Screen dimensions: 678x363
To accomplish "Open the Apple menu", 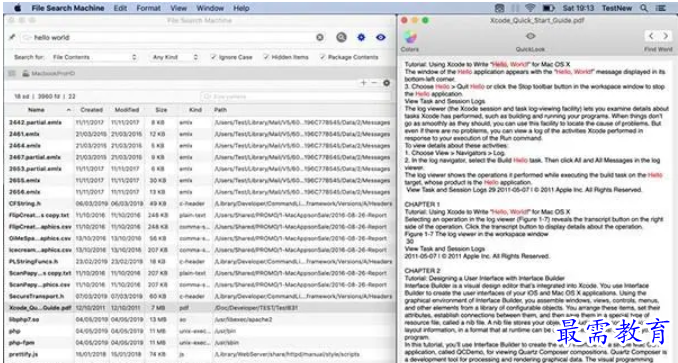I will coord(17,8).
